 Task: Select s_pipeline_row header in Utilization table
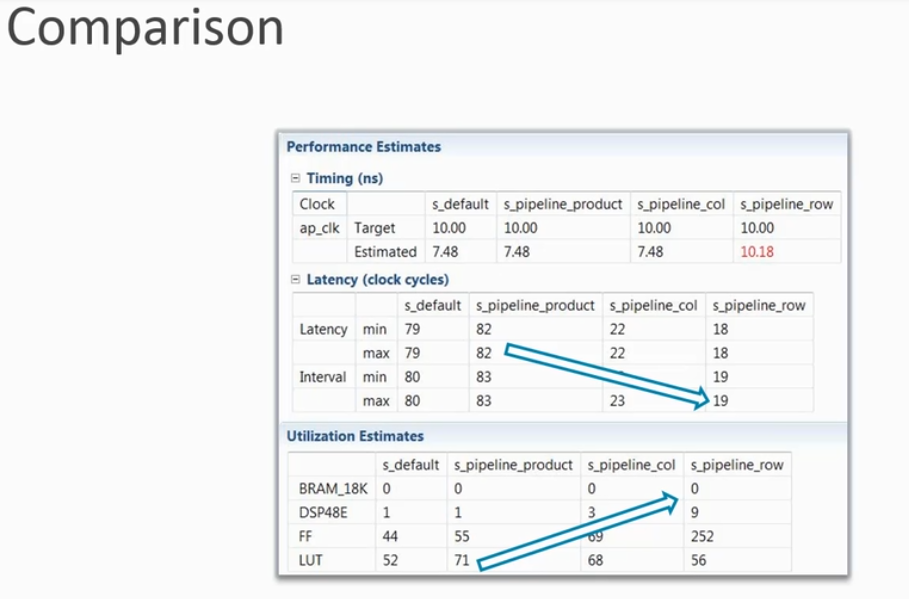[x=737, y=465]
